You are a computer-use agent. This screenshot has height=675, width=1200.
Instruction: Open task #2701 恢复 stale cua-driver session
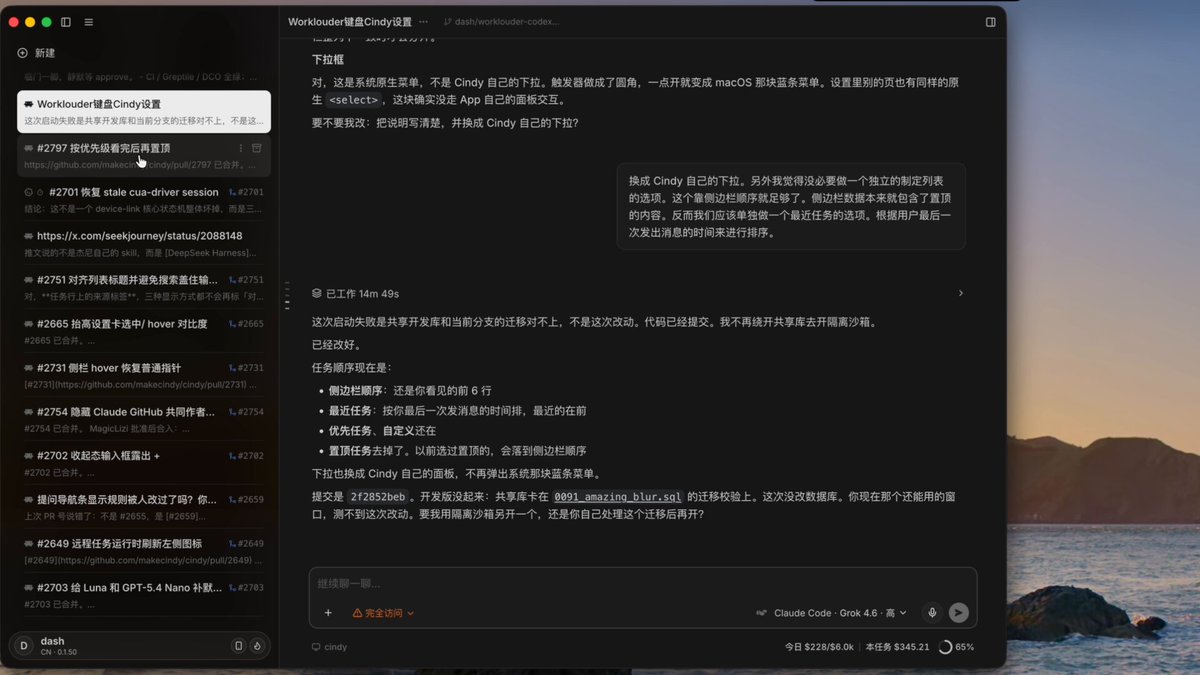pyautogui.click(x=144, y=199)
